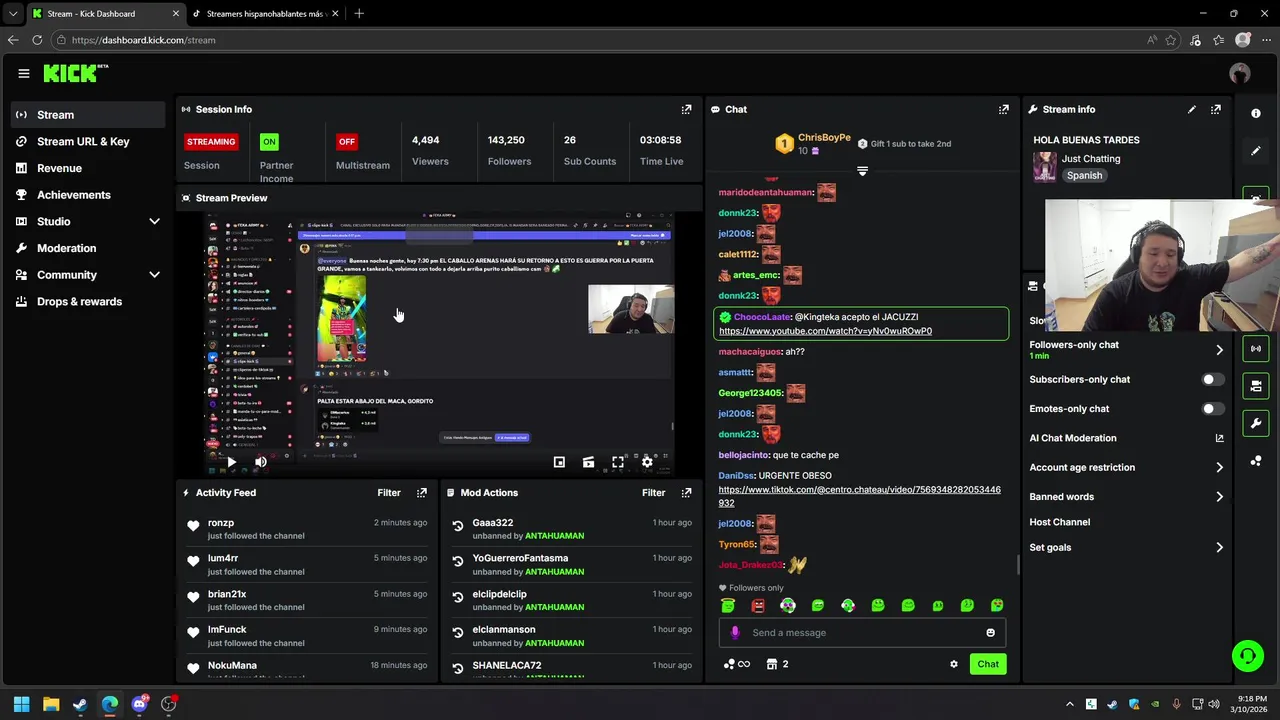Click Gaaa322 unbanned entry in Mod Actions
The height and width of the screenshot is (720, 1280).
570,529
